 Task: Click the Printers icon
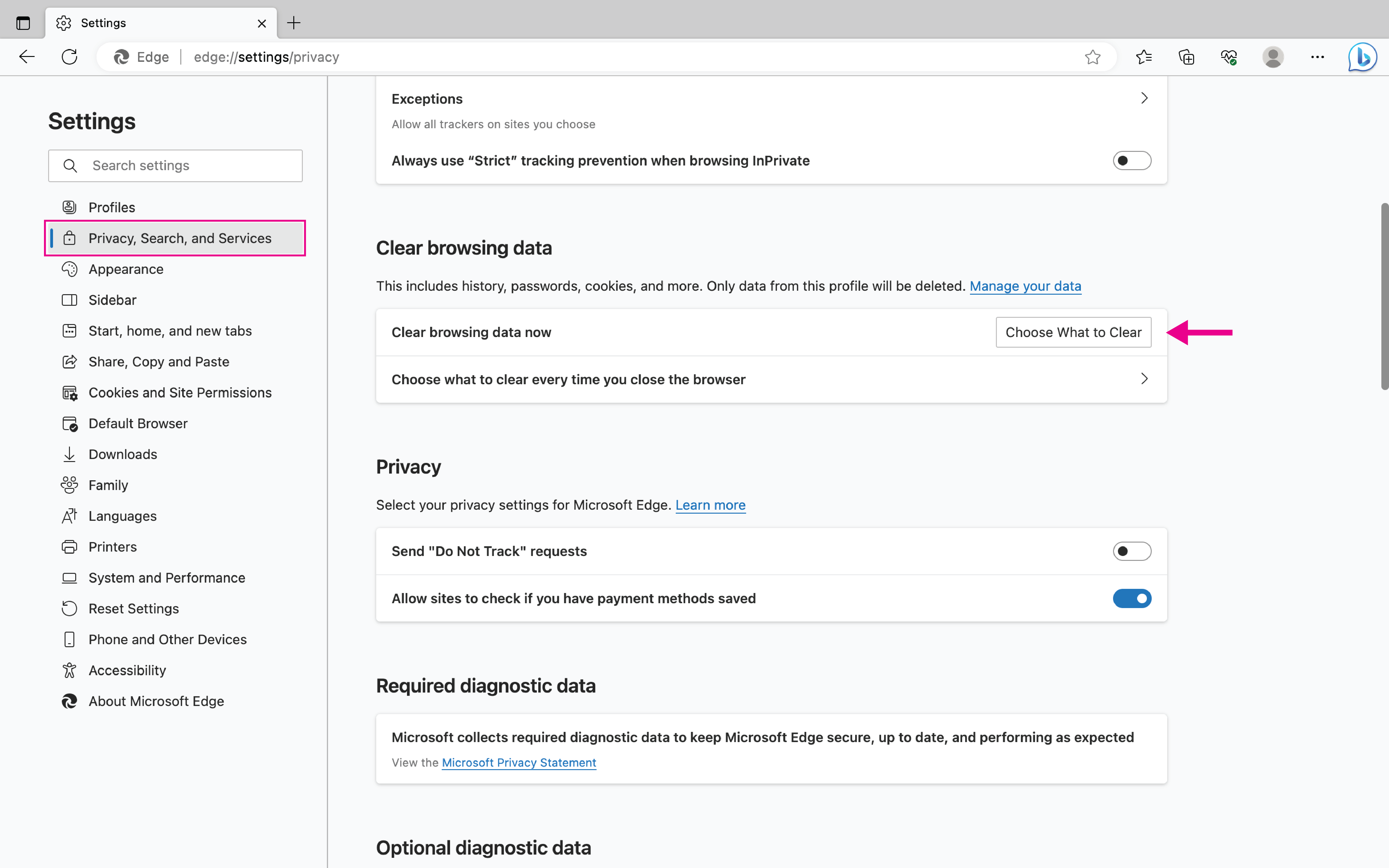69,547
